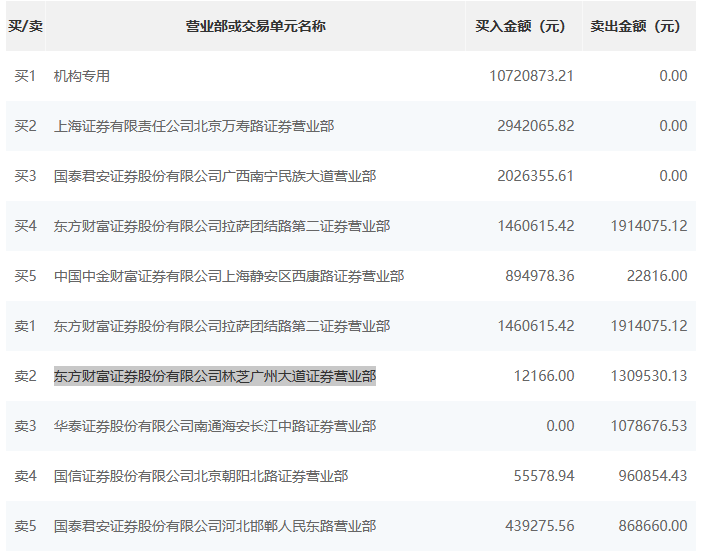Image resolution: width=705 pixels, height=554 pixels.
Task: Select the 卖5 row label
Action: (x=25, y=526)
